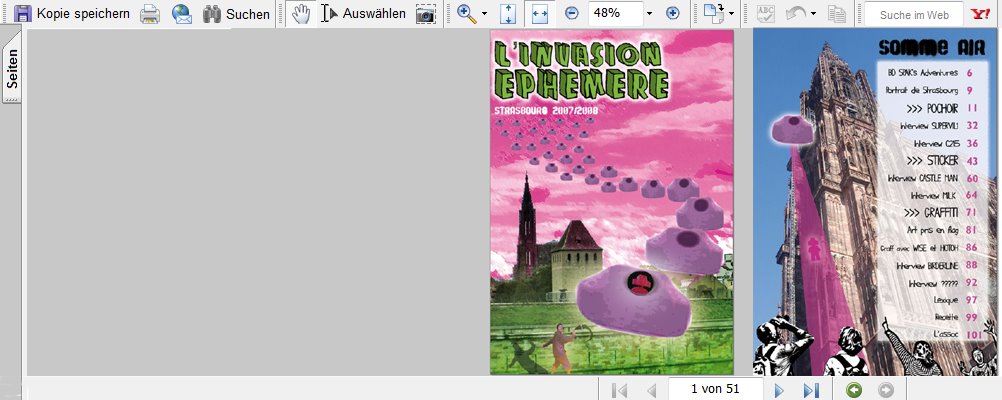Click Suche im Web field
1002x400 pixels.
pyautogui.click(x=914, y=14)
